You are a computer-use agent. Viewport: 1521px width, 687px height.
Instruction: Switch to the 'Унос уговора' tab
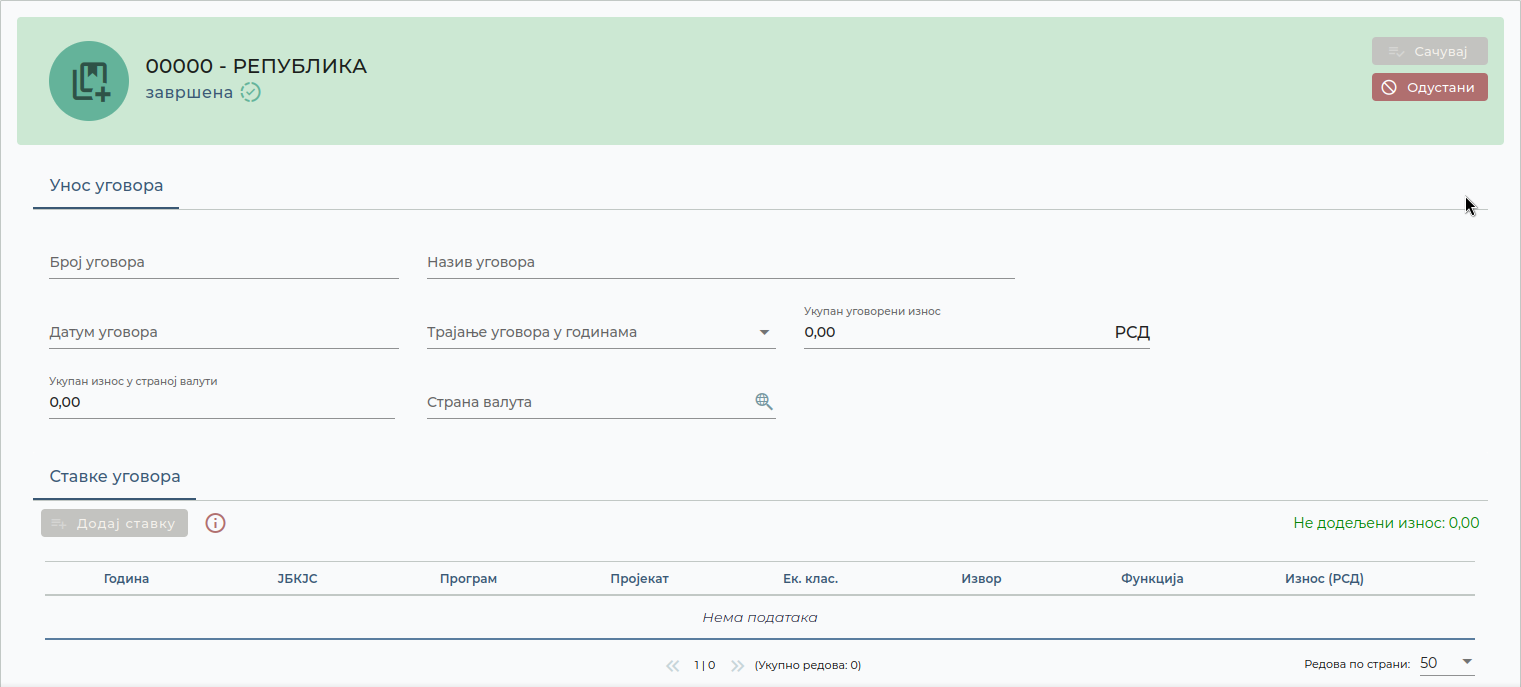[x=106, y=186]
